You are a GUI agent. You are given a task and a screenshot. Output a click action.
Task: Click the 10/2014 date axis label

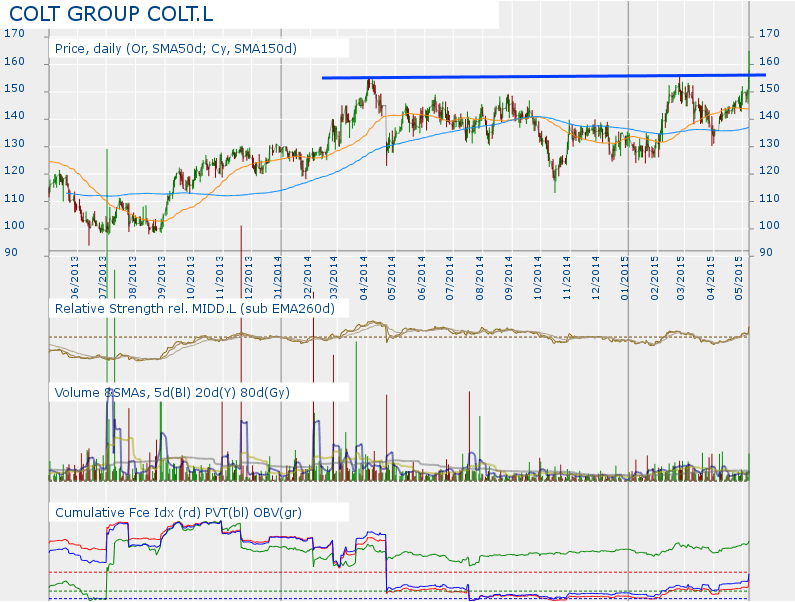pyautogui.click(x=537, y=278)
